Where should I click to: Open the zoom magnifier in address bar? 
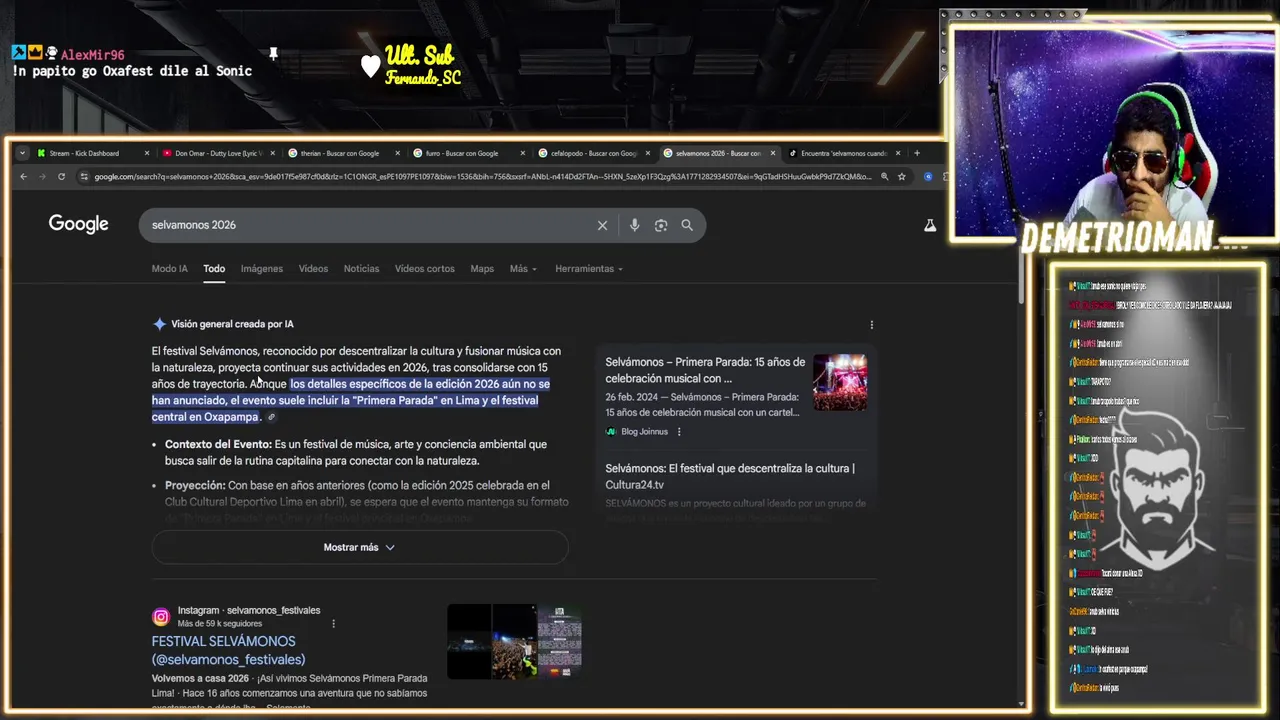click(x=884, y=177)
